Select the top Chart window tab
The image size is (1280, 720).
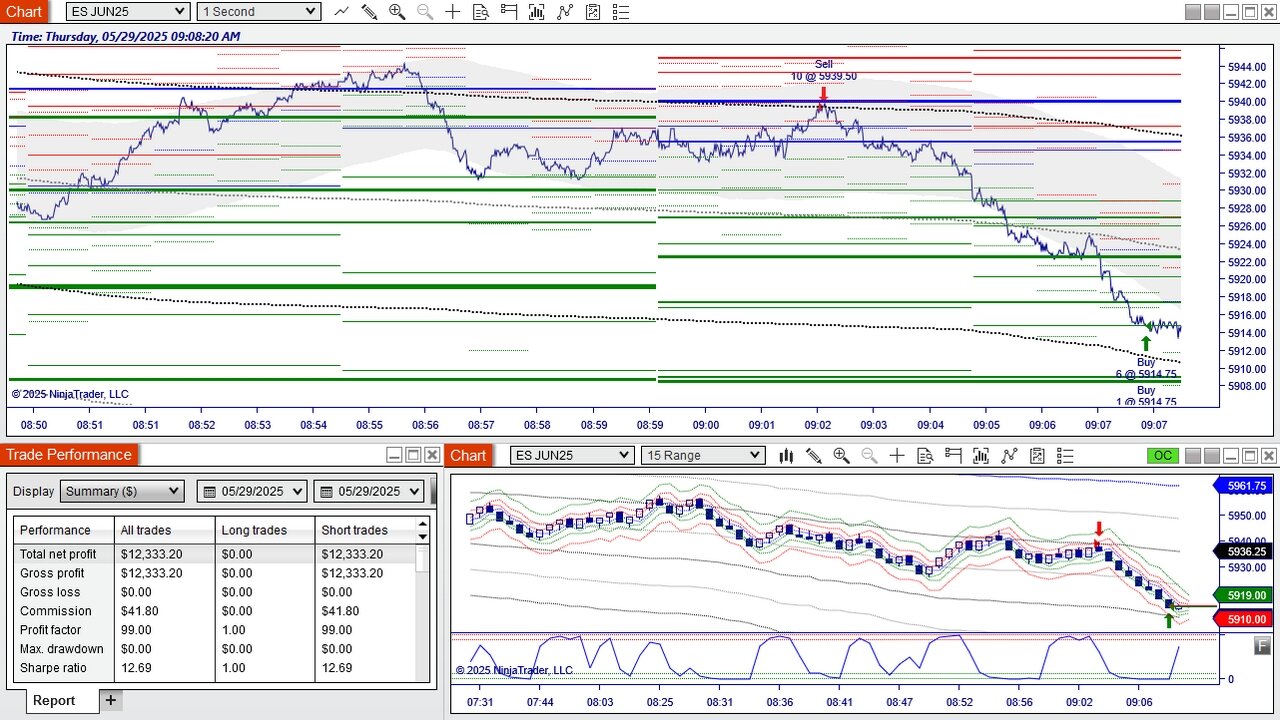[x=24, y=11]
